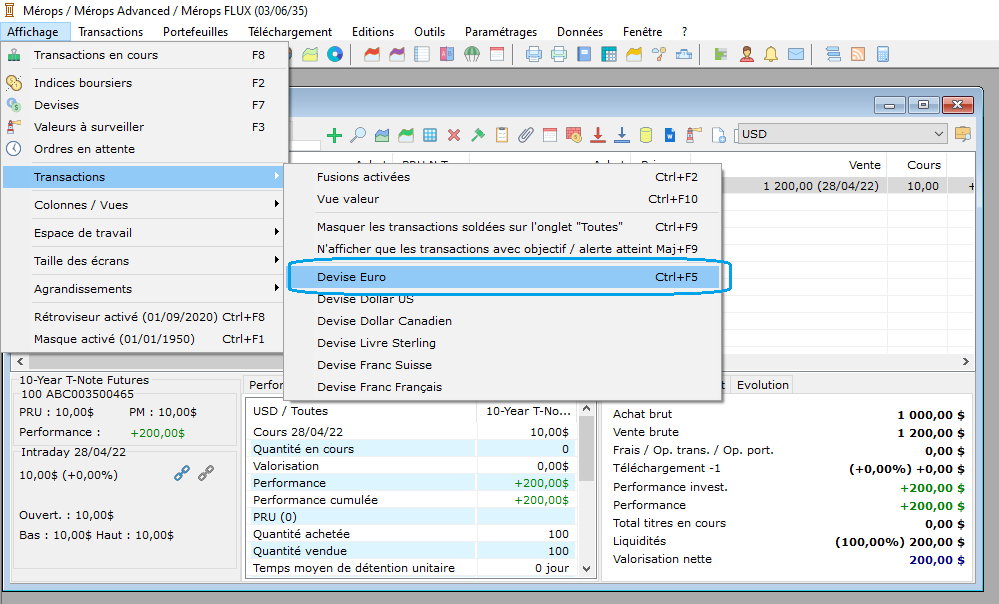This screenshot has height=604, width=999.
Task: Click the yellow database cylinder icon
Action: 645,134
